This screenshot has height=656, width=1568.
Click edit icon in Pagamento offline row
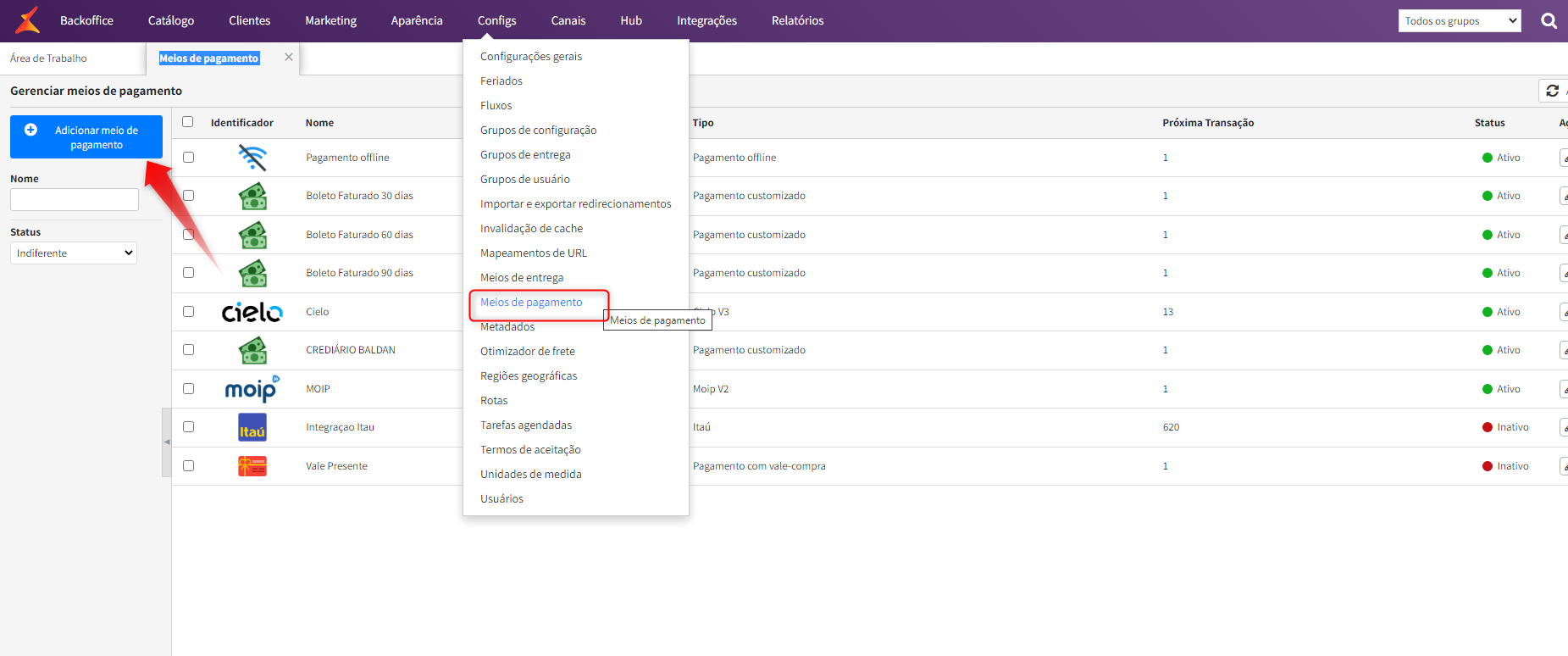coord(1564,158)
